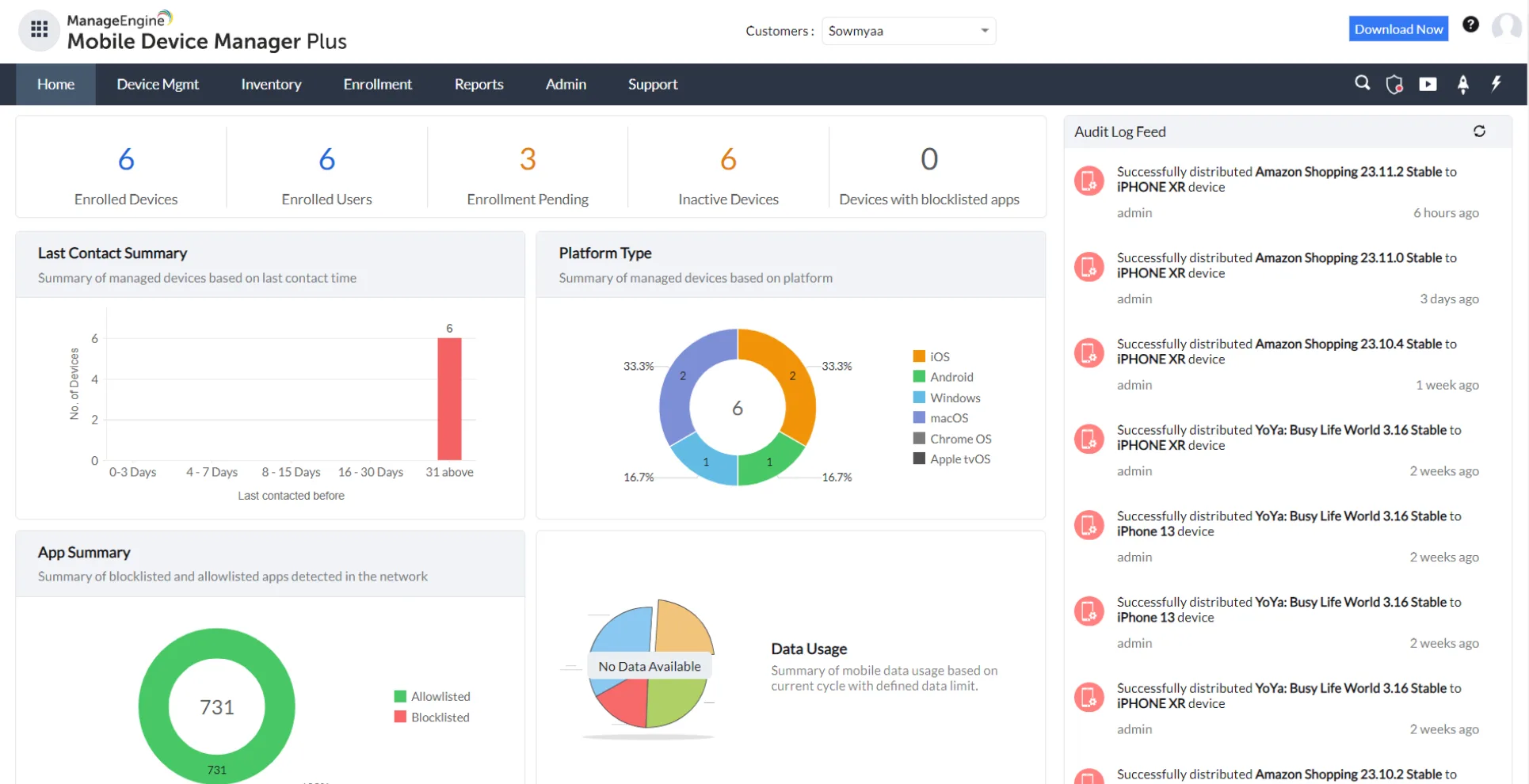Screen dimensions: 1529x784
Task: Select the Support tab
Action: click(653, 84)
